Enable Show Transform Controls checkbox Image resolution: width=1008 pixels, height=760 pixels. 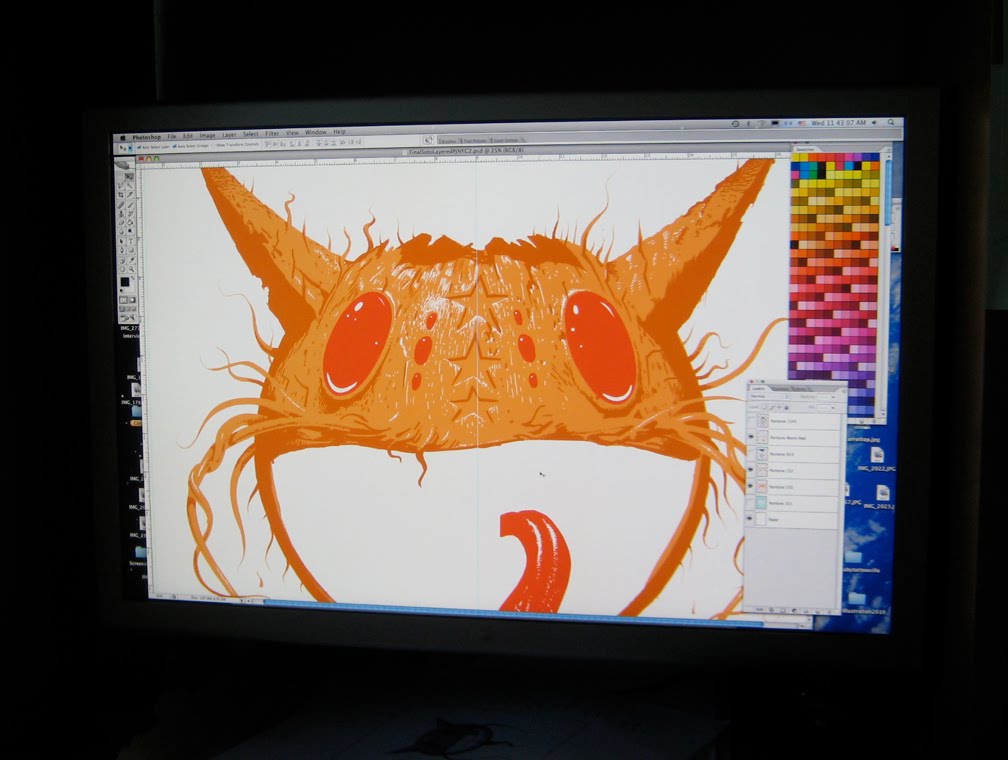(x=213, y=145)
